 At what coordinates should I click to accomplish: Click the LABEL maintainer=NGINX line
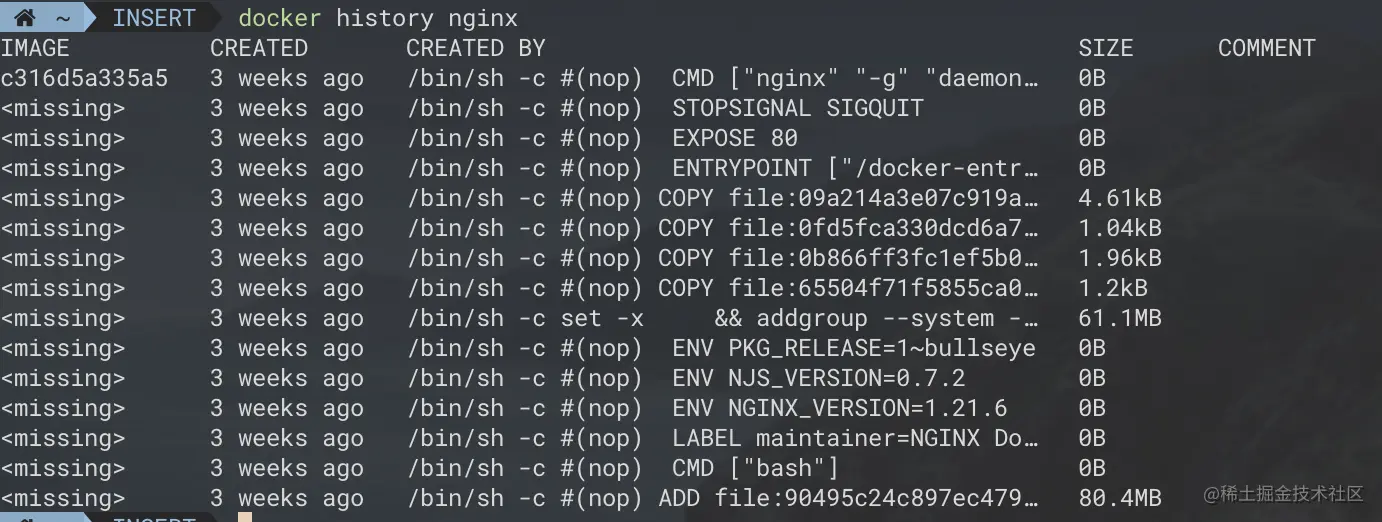click(855, 438)
